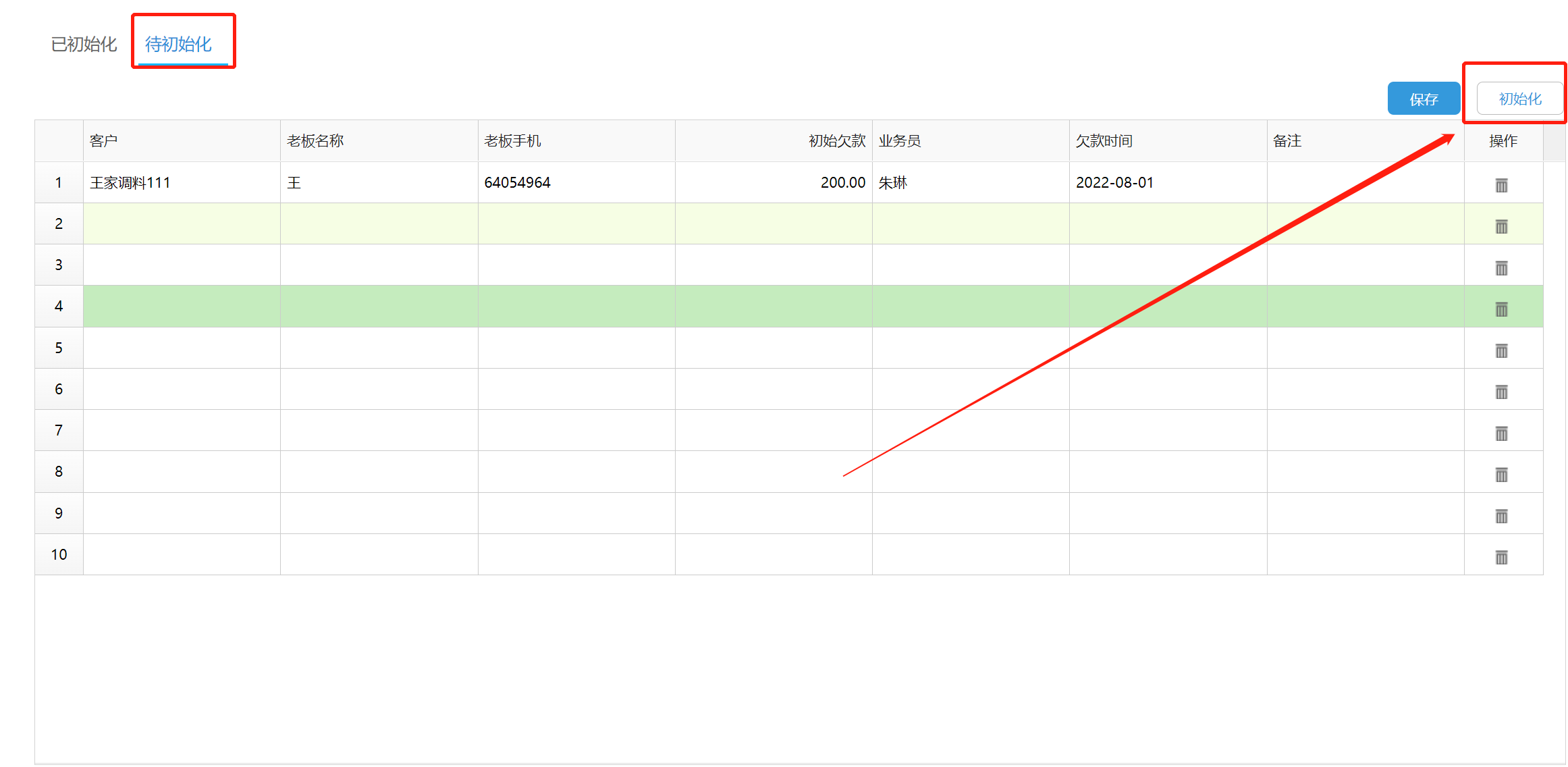Click the 老板手机 column header
This screenshot has width=1568, height=767.
pos(576,140)
